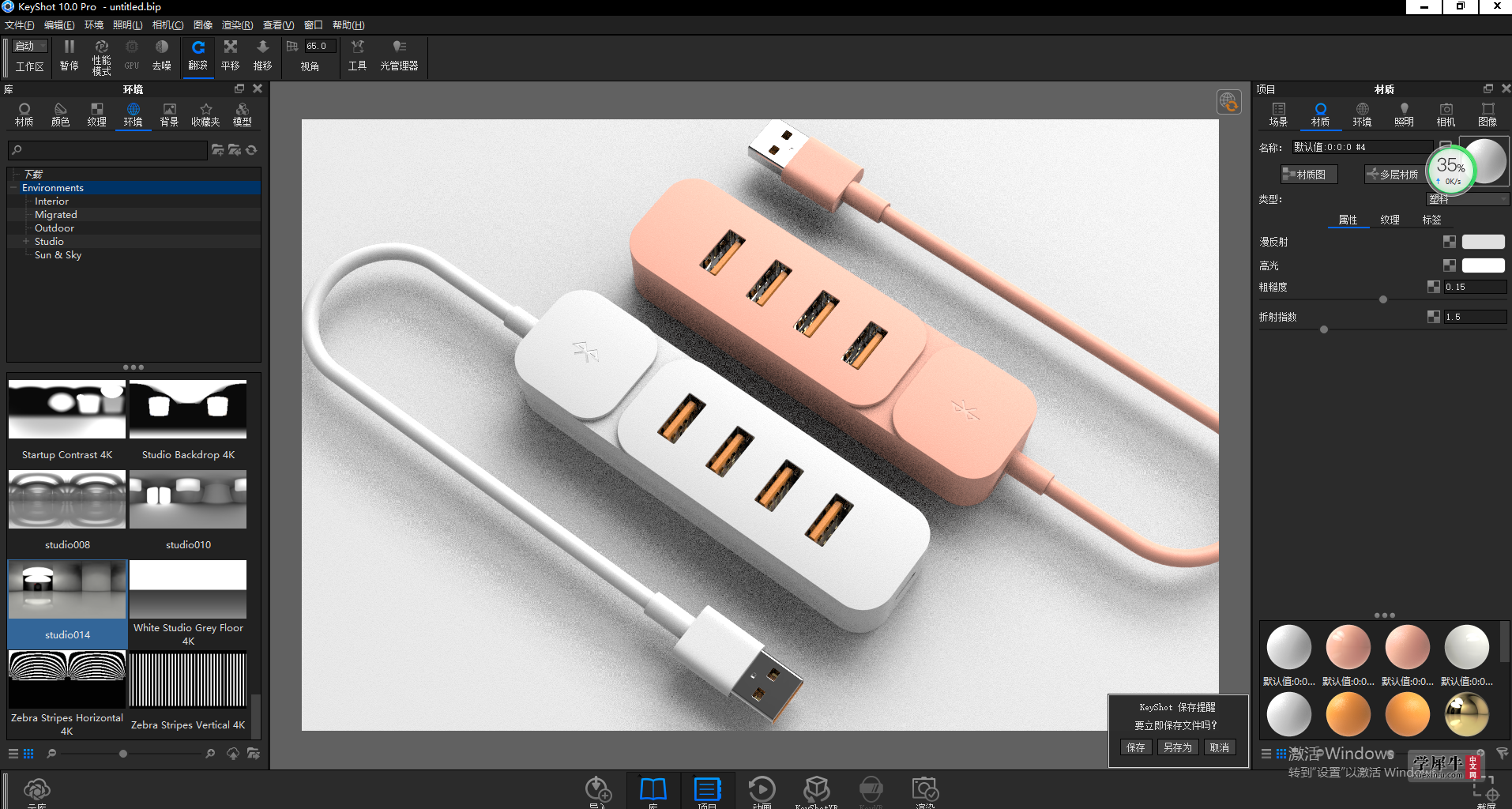Open the KeyShotXR wizard icon
The height and width of the screenshot is (809, 1512).
pyautogui.click(x=816, y=791)
